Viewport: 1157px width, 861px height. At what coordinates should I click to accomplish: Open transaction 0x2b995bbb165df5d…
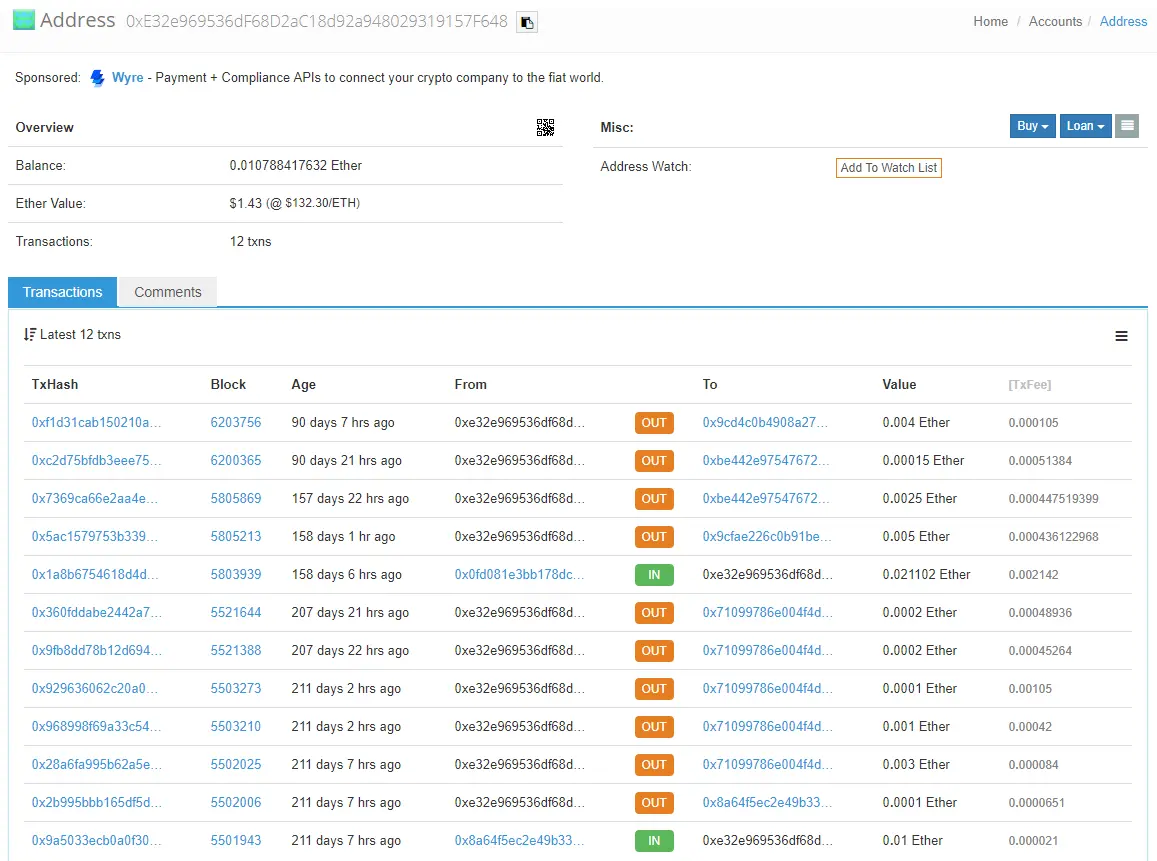point(96,803)
